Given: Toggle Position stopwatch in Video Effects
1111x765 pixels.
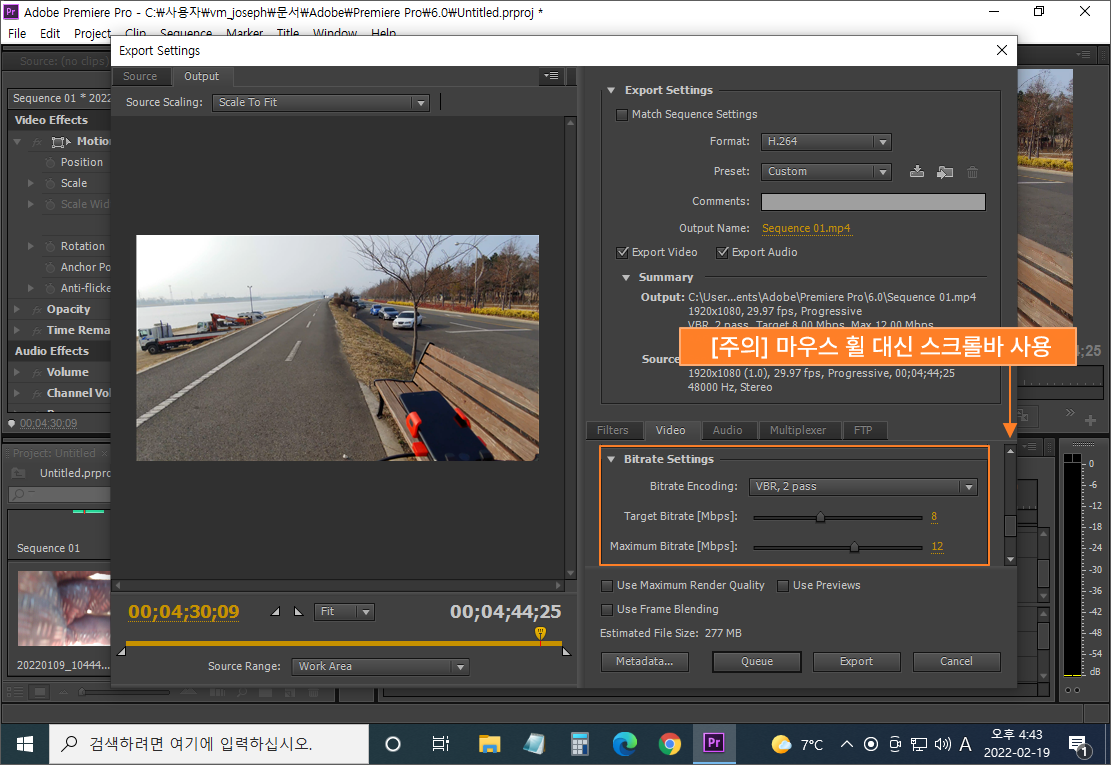Looking at the screenshot, I should tap(50, 162).
